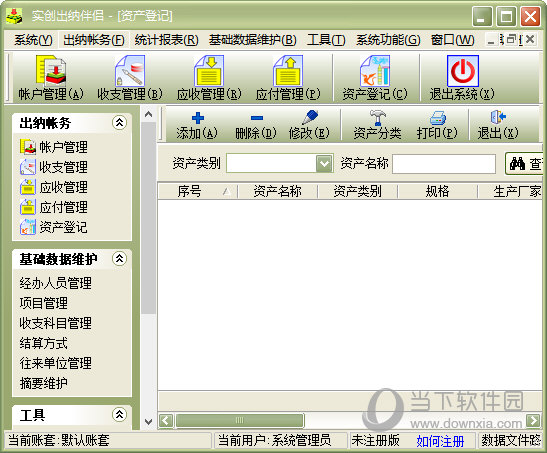The image size is (547, 453).
Task: Click the 资产名称 column header
Action: click(x=277, y=191)
